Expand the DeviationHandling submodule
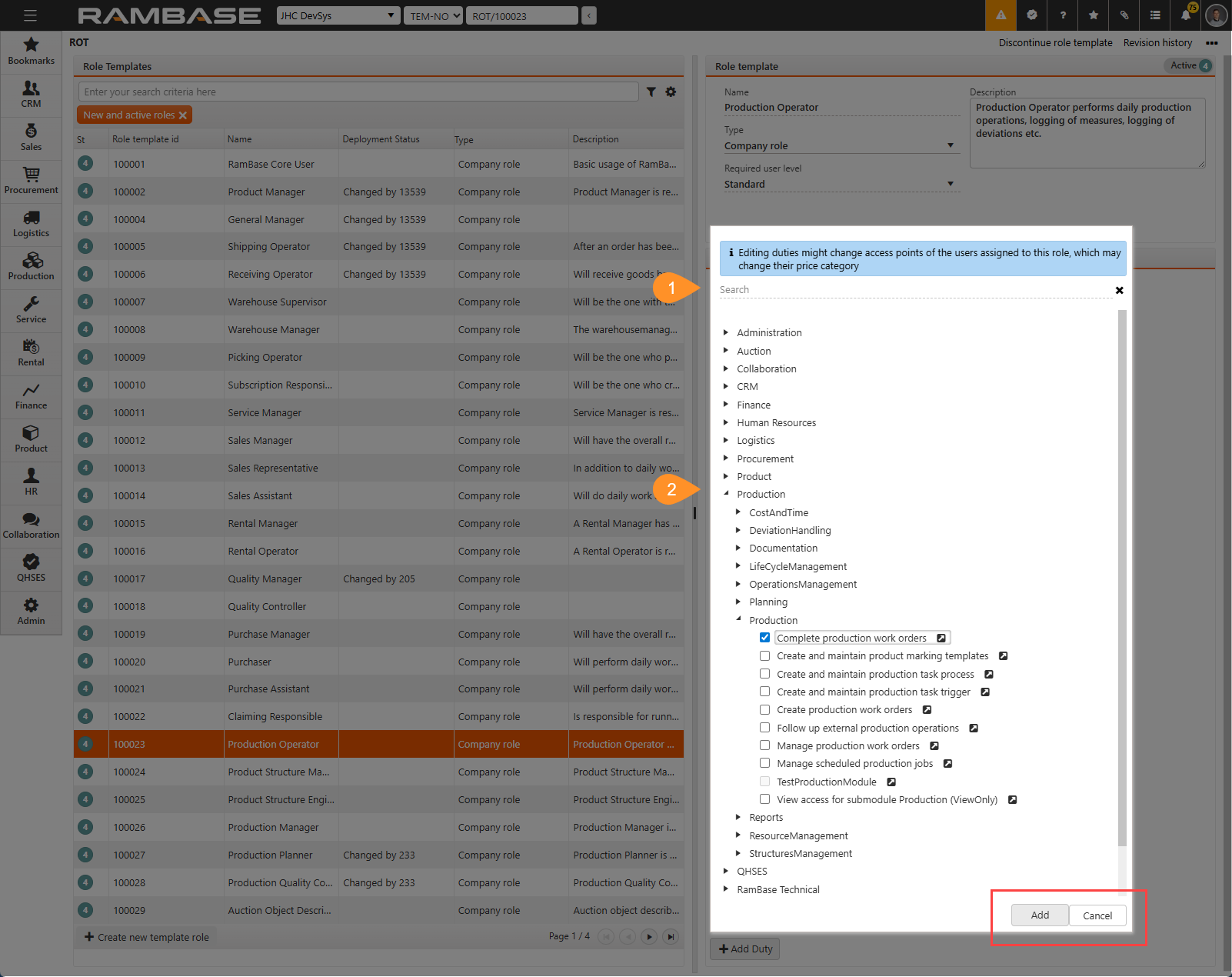This screenshot has width=1232, height=977. (x=738, y=530)
